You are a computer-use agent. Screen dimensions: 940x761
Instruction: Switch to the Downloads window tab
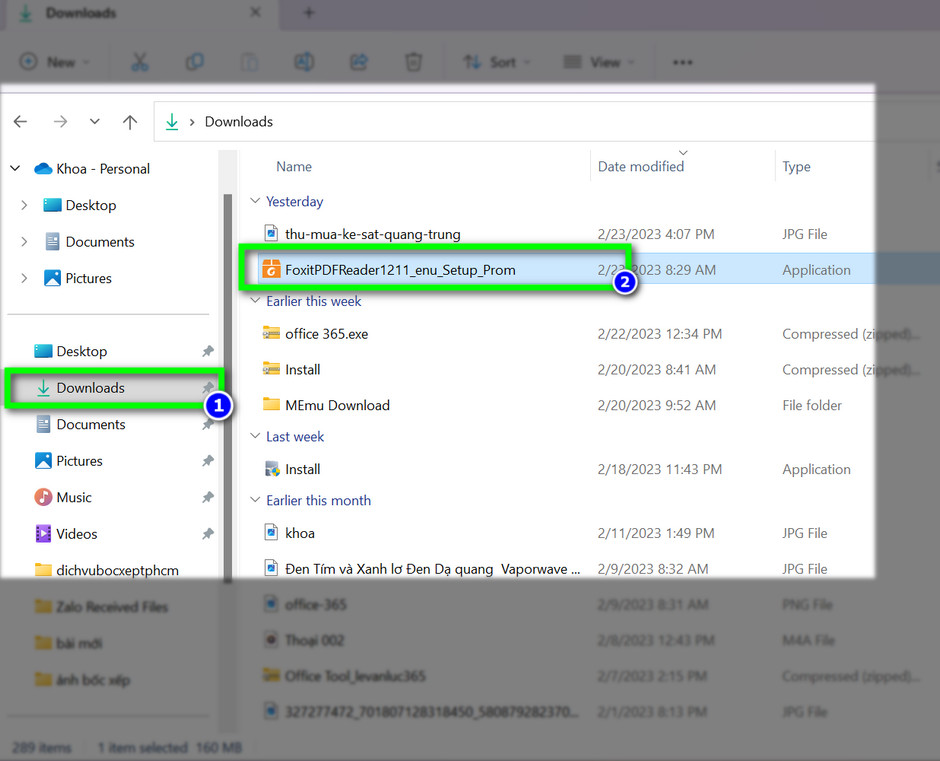141,13
